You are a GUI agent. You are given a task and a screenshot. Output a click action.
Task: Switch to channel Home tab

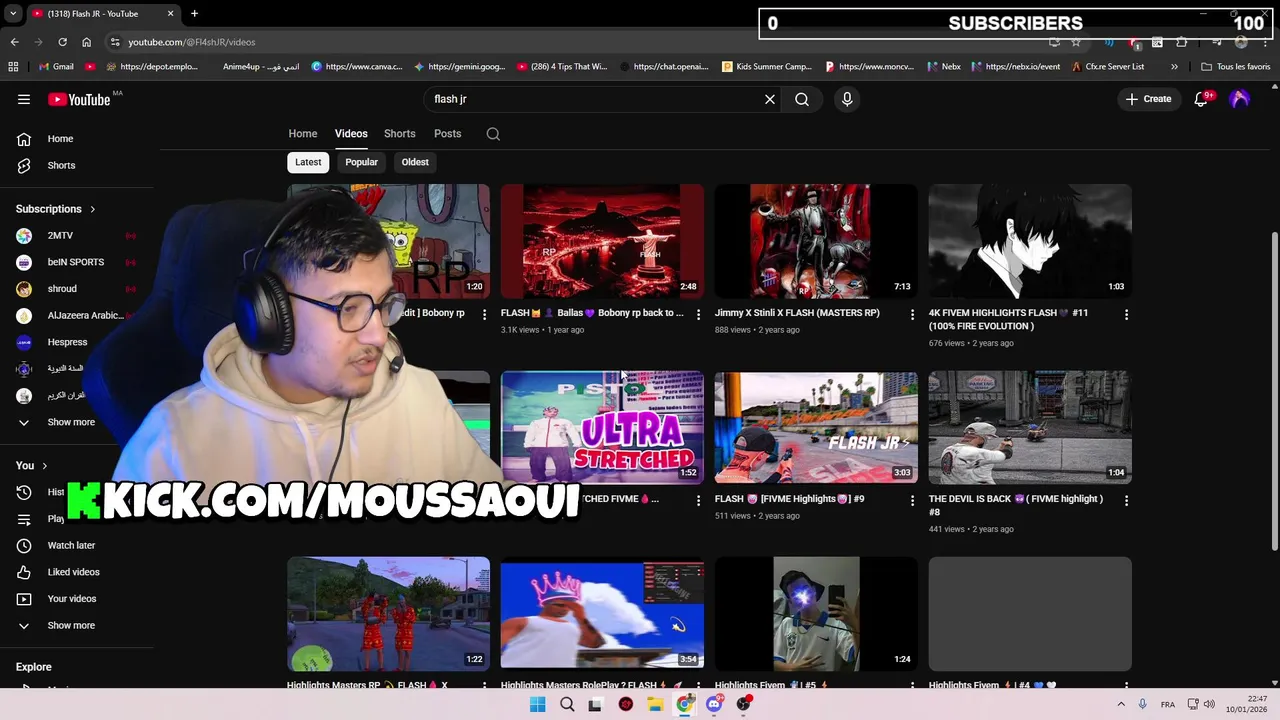(x=303, y=134)
